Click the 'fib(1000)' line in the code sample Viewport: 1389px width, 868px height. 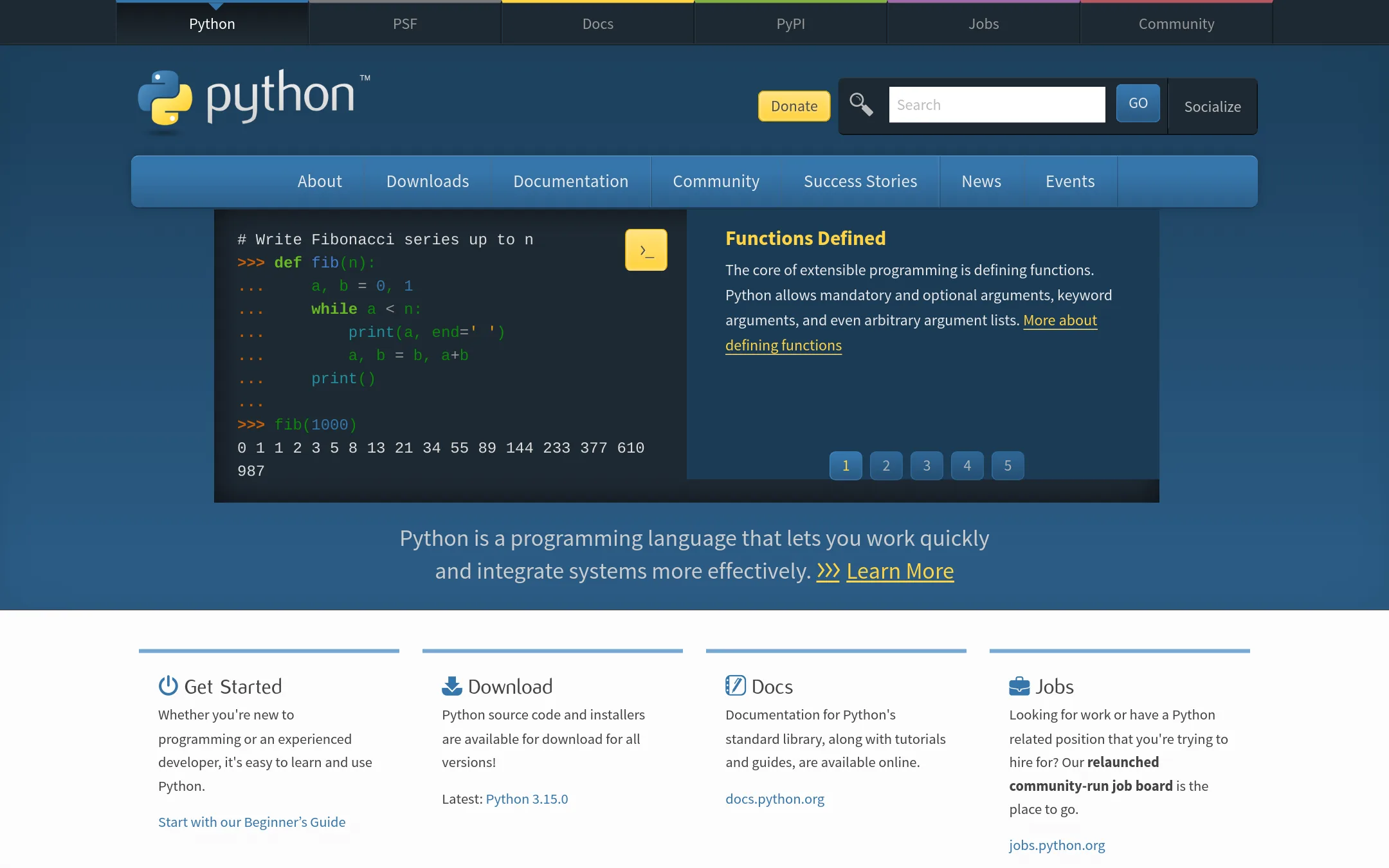[x=297, y=424]
